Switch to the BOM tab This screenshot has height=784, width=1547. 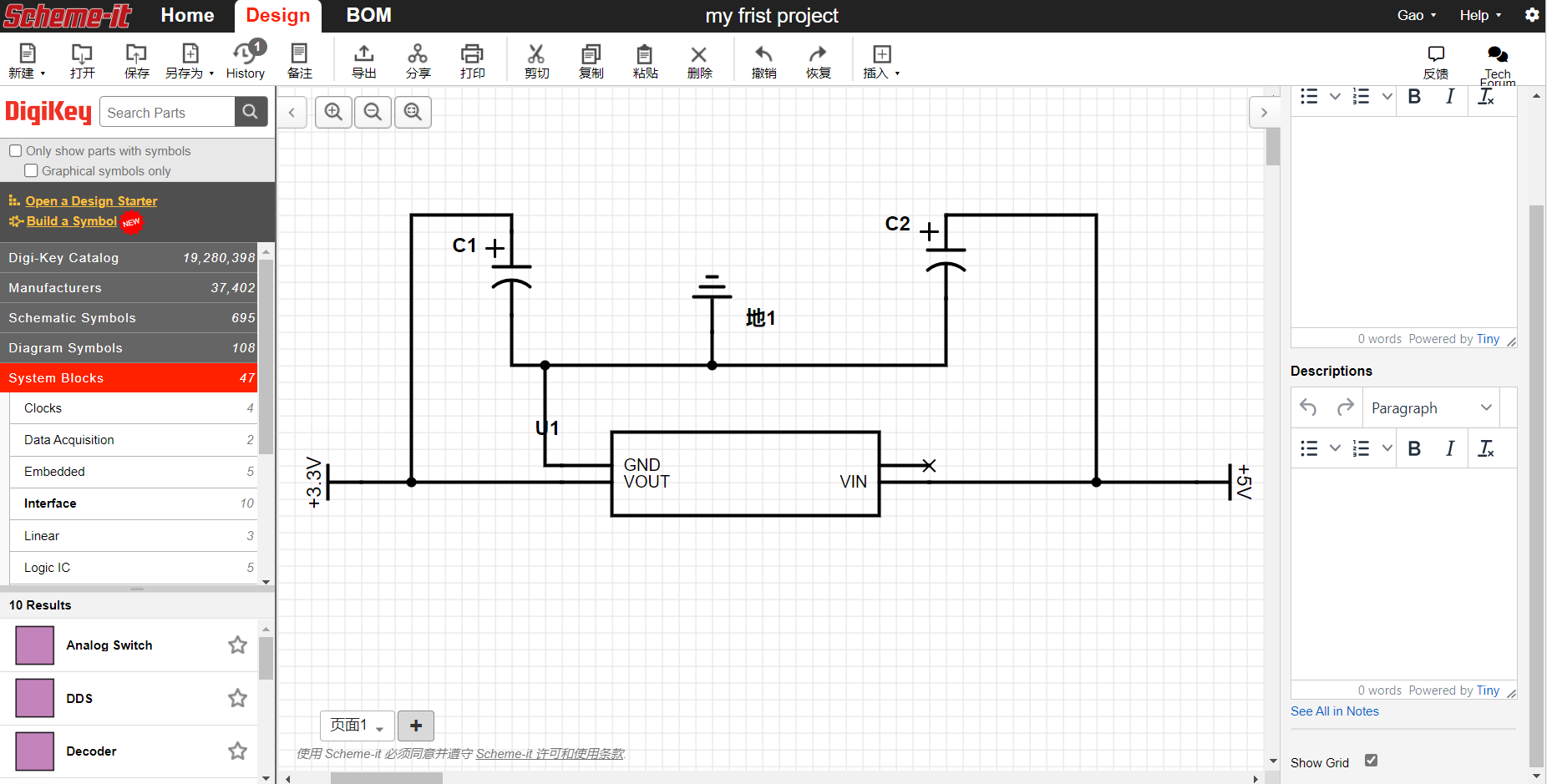368,16
